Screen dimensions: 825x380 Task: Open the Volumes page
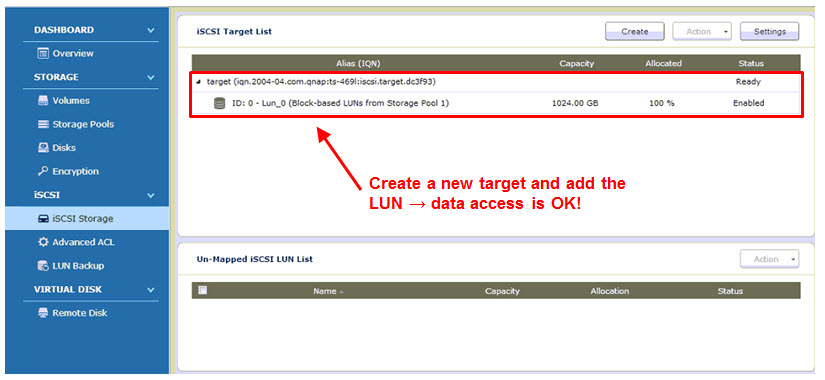click(71, 101)
